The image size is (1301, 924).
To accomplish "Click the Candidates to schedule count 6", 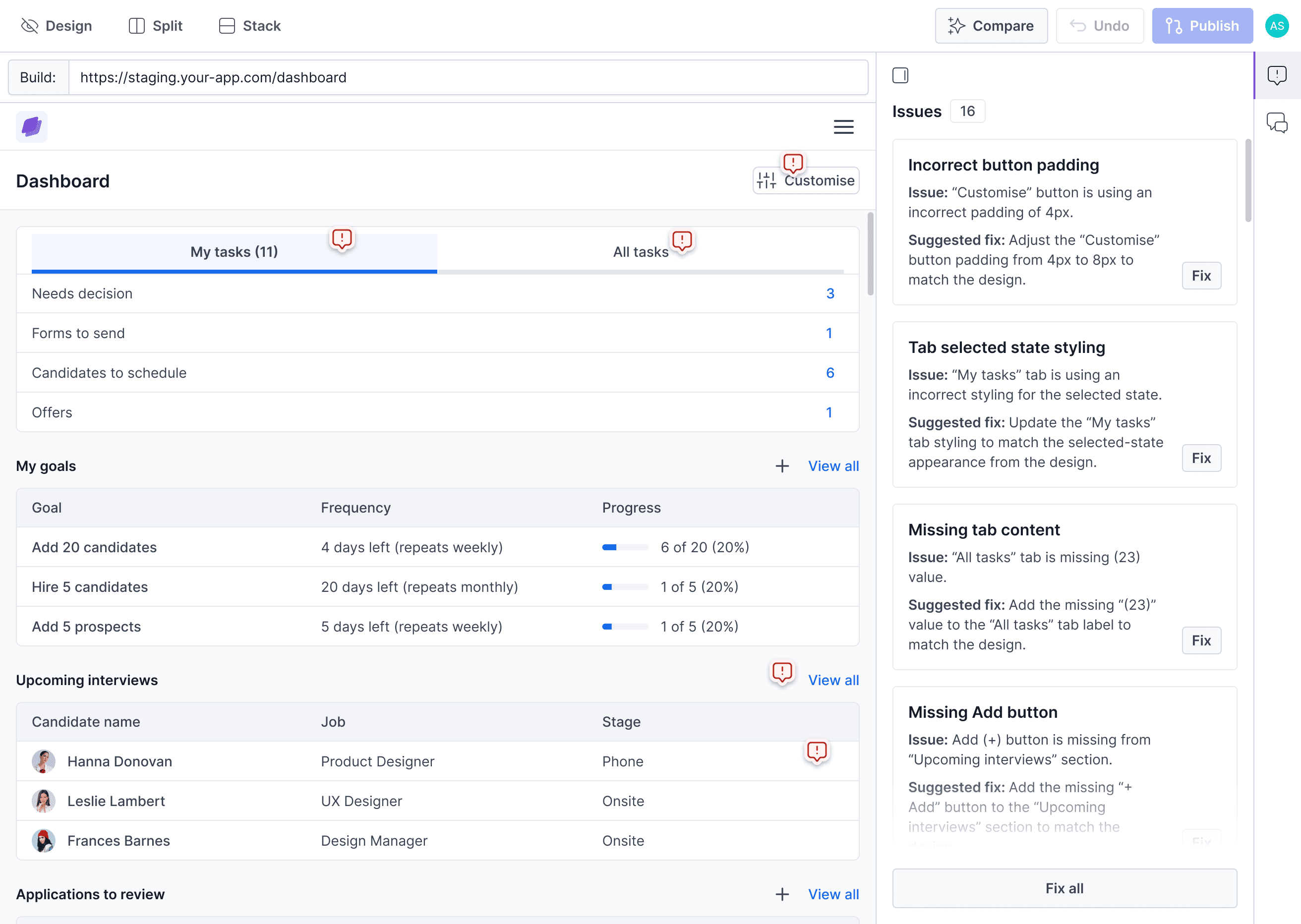I will (x=830, y=373).
